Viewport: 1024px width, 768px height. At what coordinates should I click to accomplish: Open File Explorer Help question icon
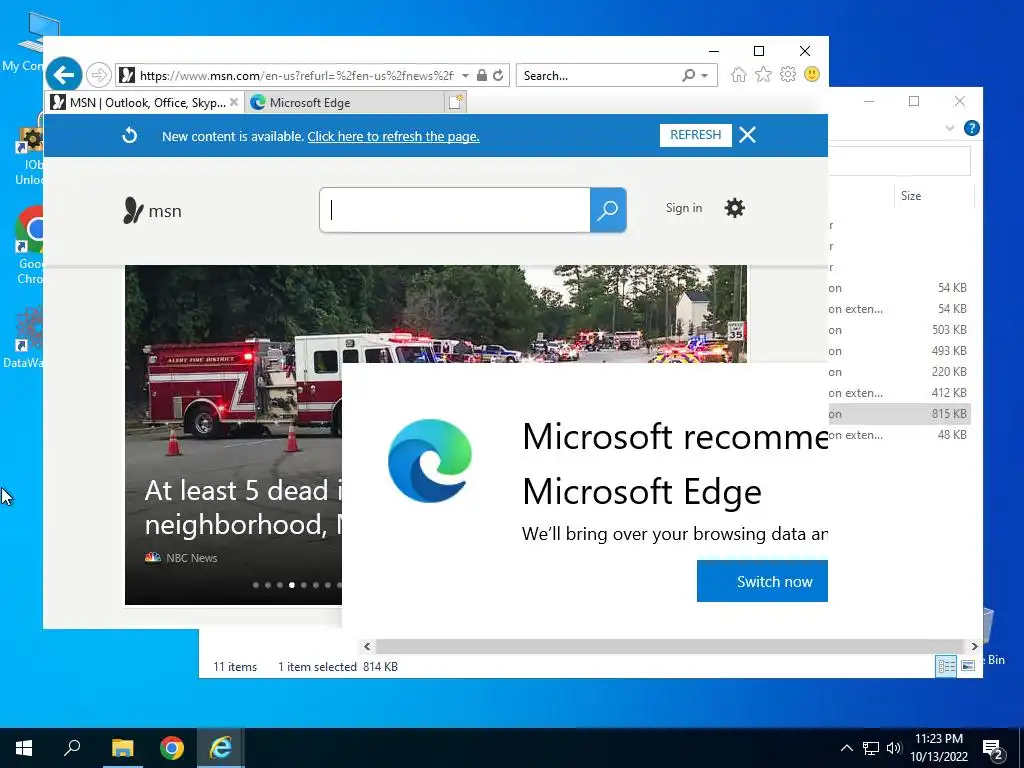[971, 128]
